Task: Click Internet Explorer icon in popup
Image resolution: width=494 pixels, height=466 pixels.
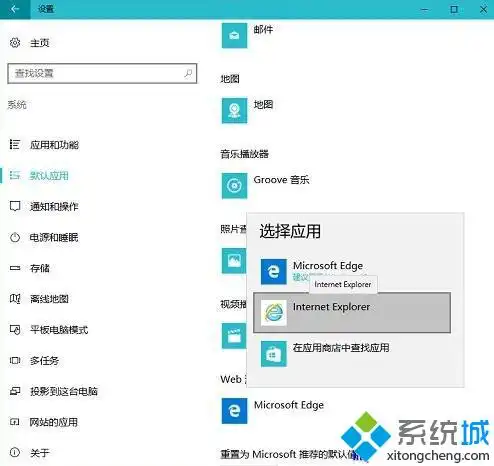Action: click(x=274, y=313)
